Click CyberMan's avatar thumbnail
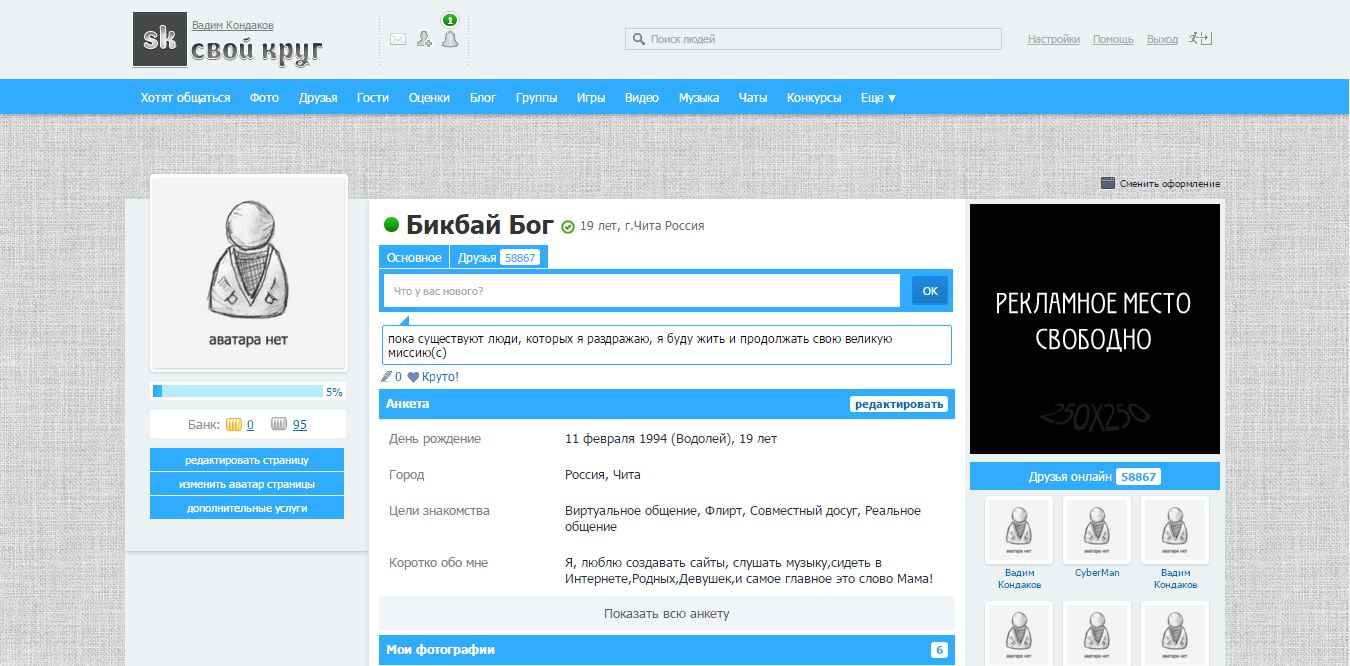Screen dimensions: 1350x666 tap(1097, 530)
